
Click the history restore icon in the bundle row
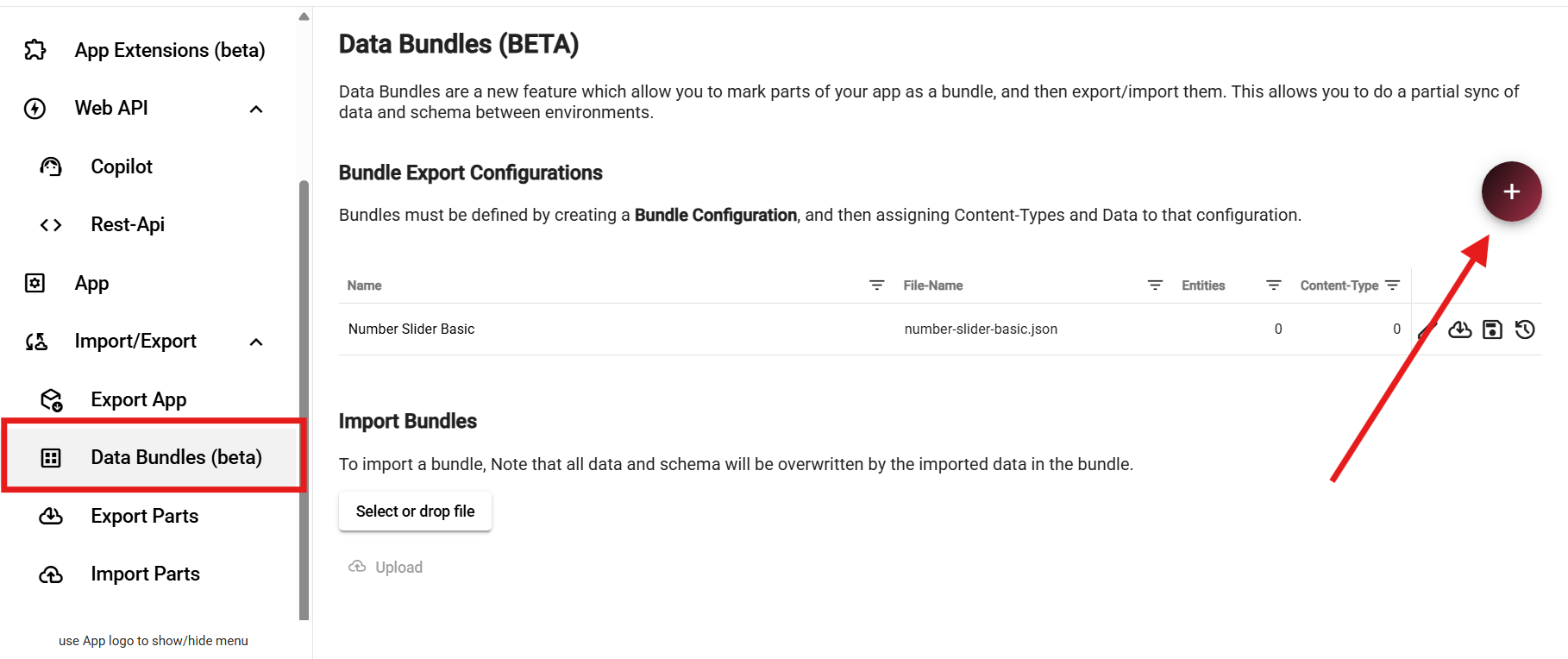click(1525, 329)
